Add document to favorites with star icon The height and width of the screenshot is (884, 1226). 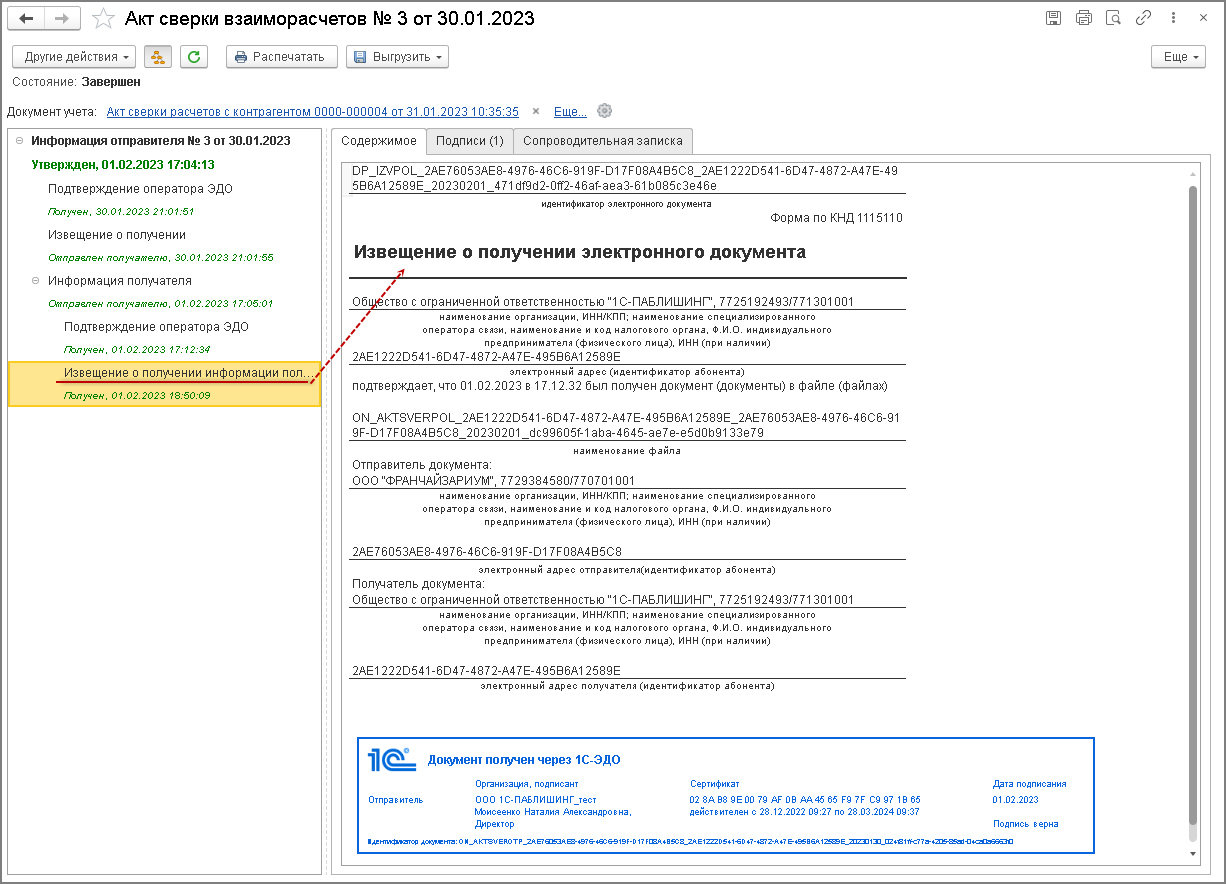[x=102, y=19]
